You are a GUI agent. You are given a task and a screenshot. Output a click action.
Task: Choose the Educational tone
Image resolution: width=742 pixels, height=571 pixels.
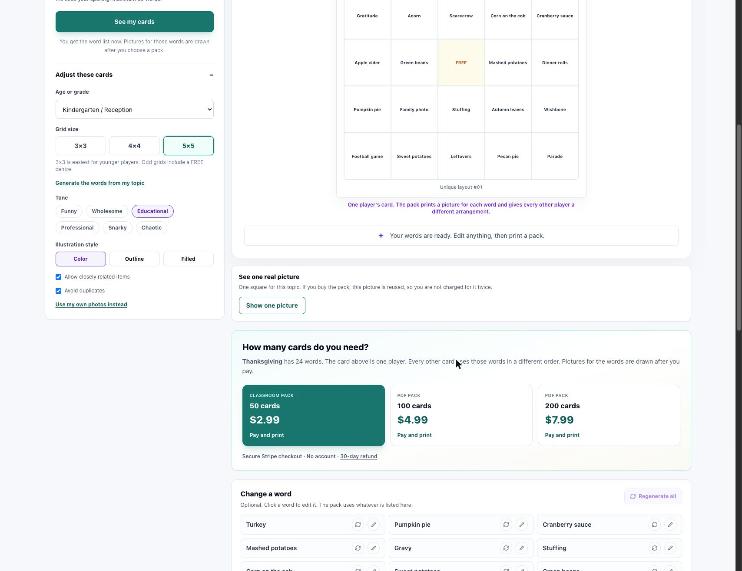coord(153,211)
